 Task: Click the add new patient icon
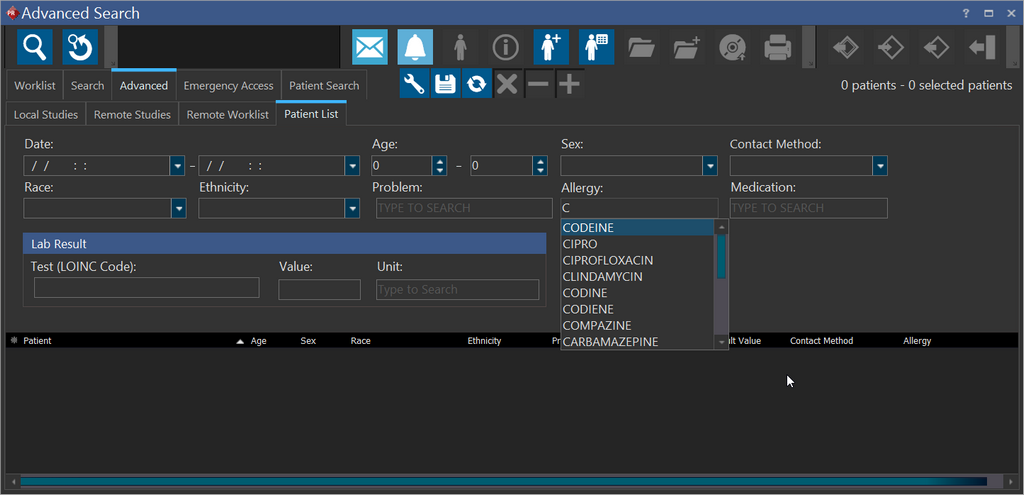[551, 47]
